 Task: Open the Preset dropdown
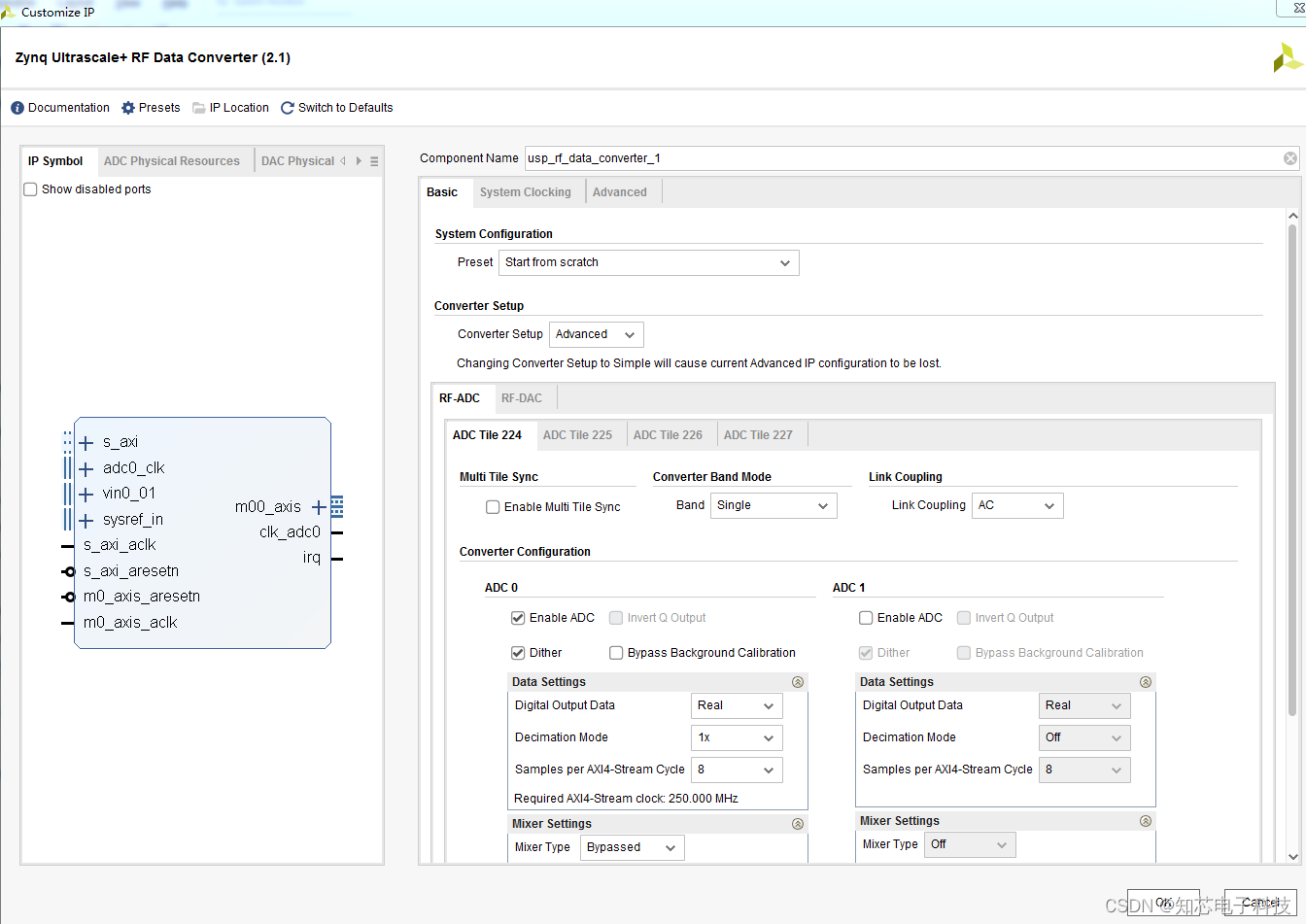point(649,262)
